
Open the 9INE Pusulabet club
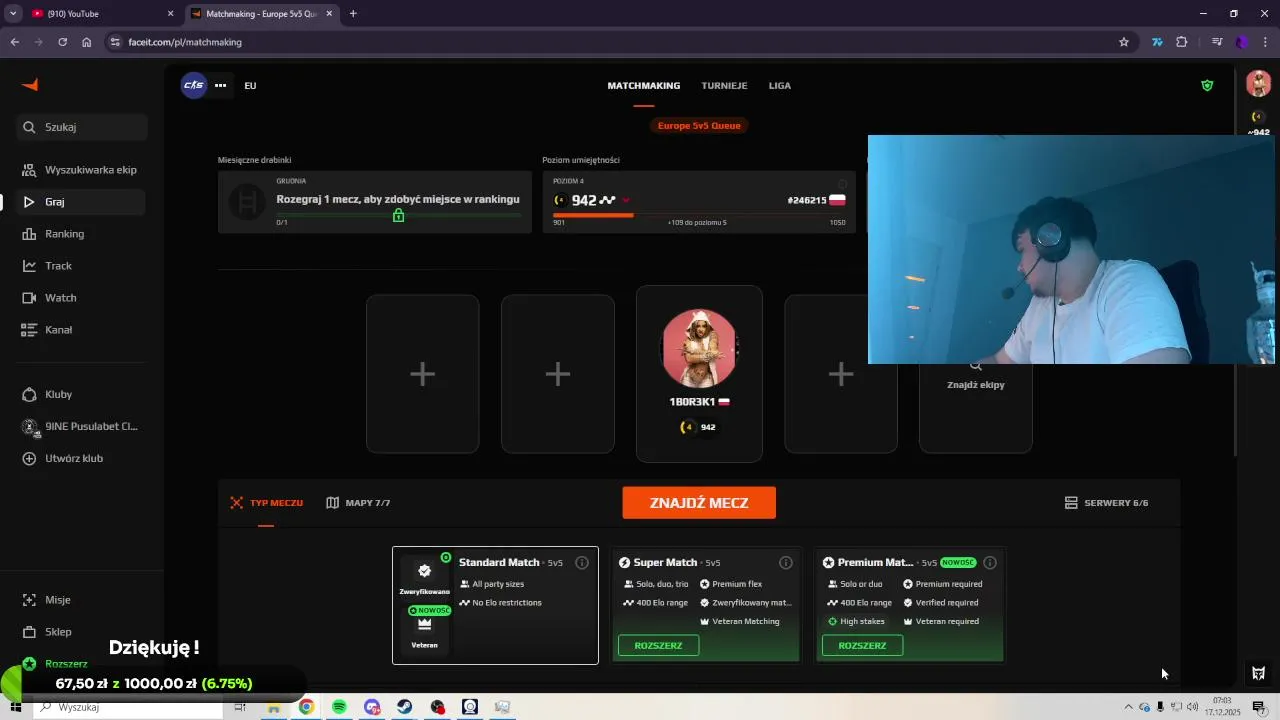pyautogui.click(x=82, y=426)
